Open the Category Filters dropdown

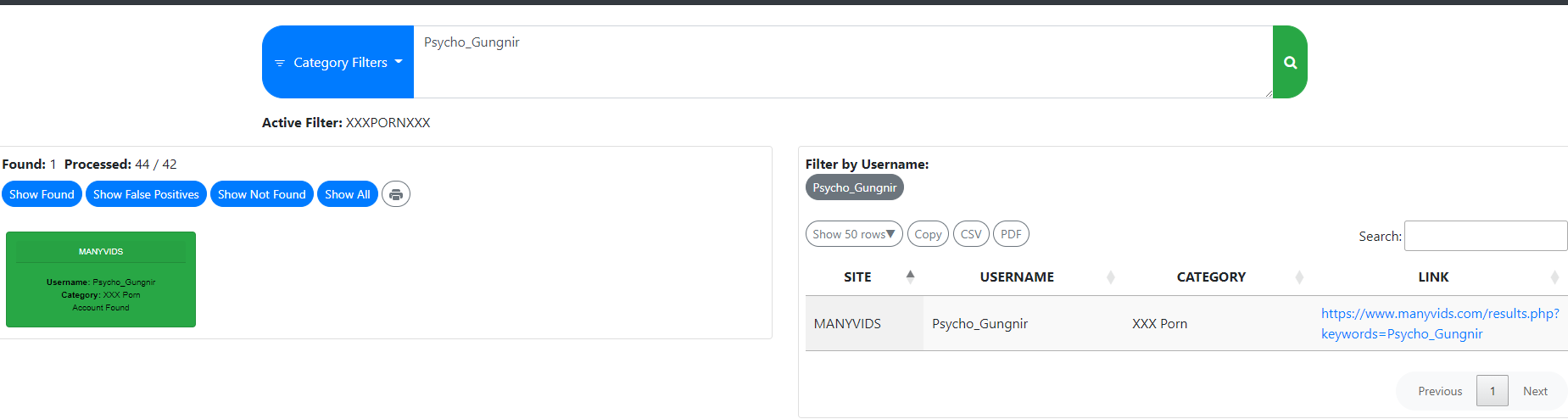point(338,62)
